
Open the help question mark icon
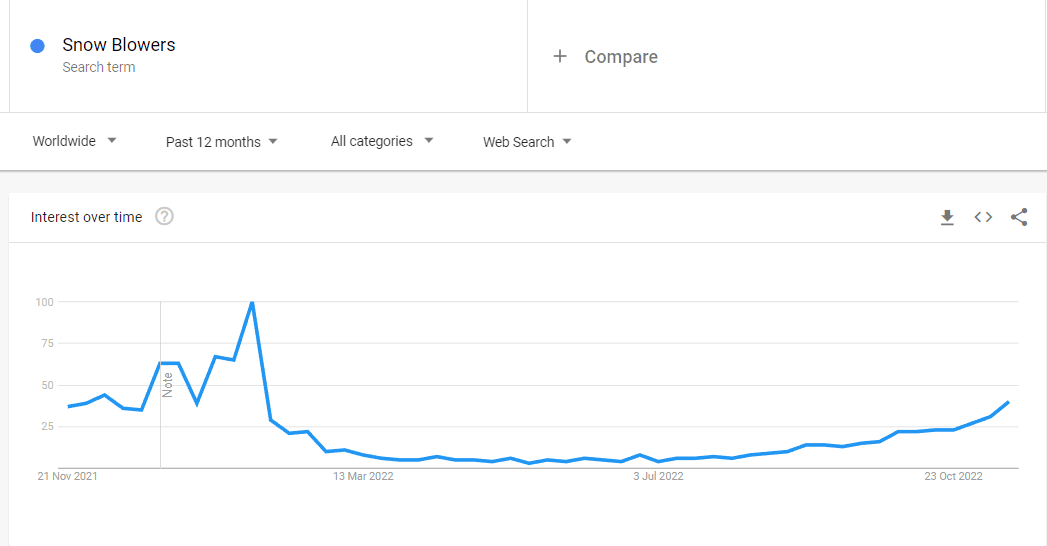tap(164, 216)
